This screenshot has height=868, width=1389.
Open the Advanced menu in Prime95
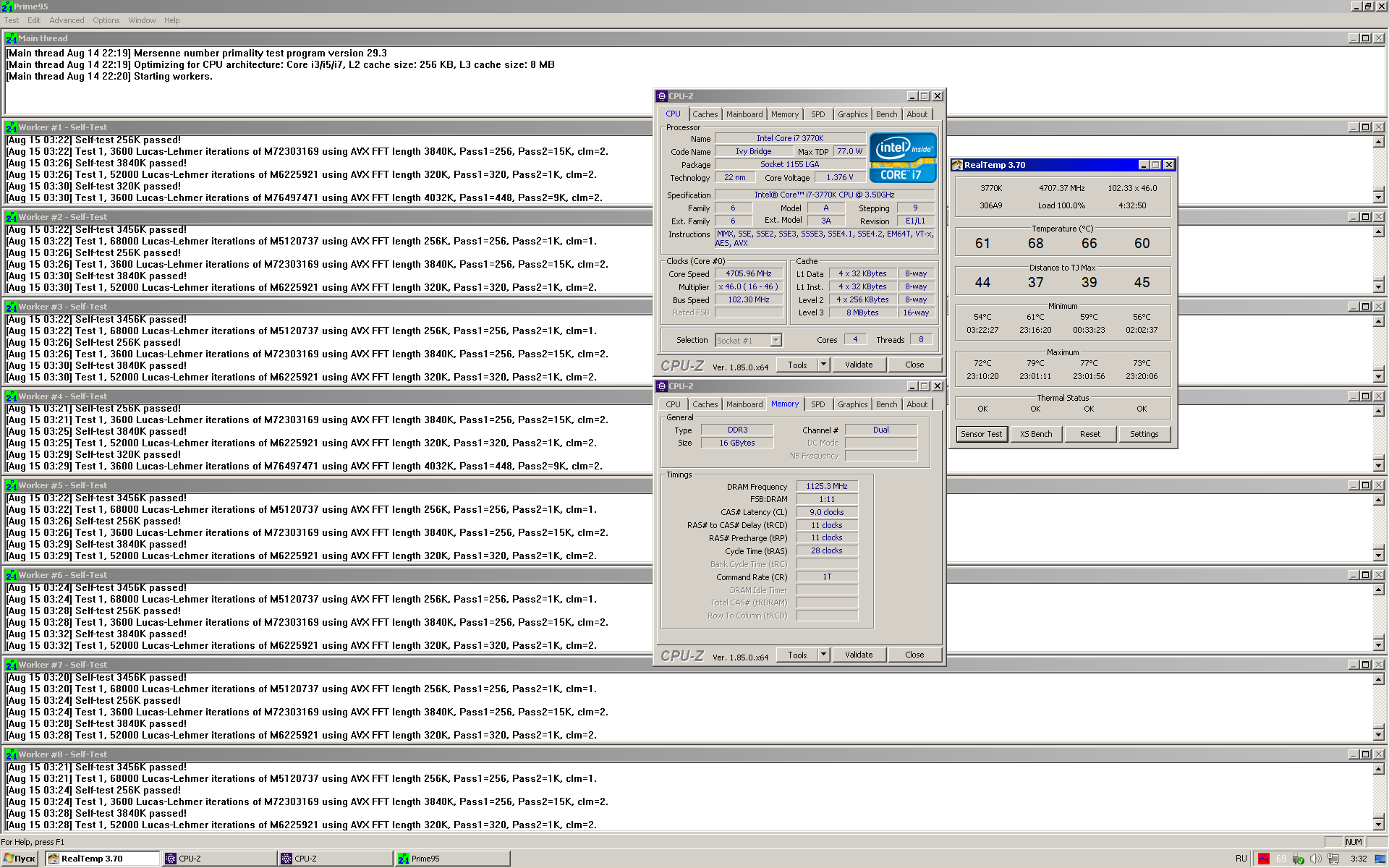pos(67,20)
